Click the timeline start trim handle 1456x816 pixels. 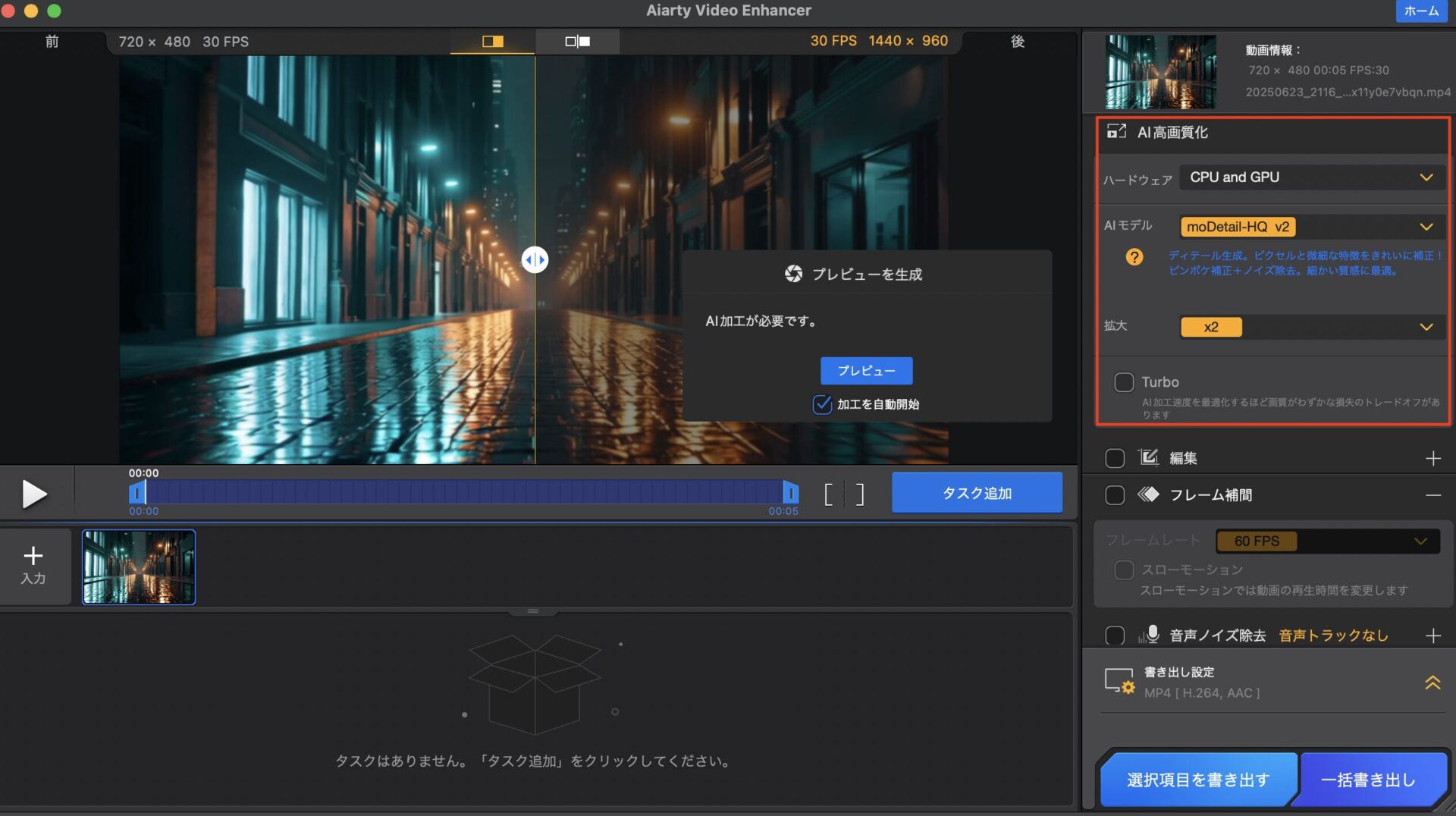[x=136, y=494]
